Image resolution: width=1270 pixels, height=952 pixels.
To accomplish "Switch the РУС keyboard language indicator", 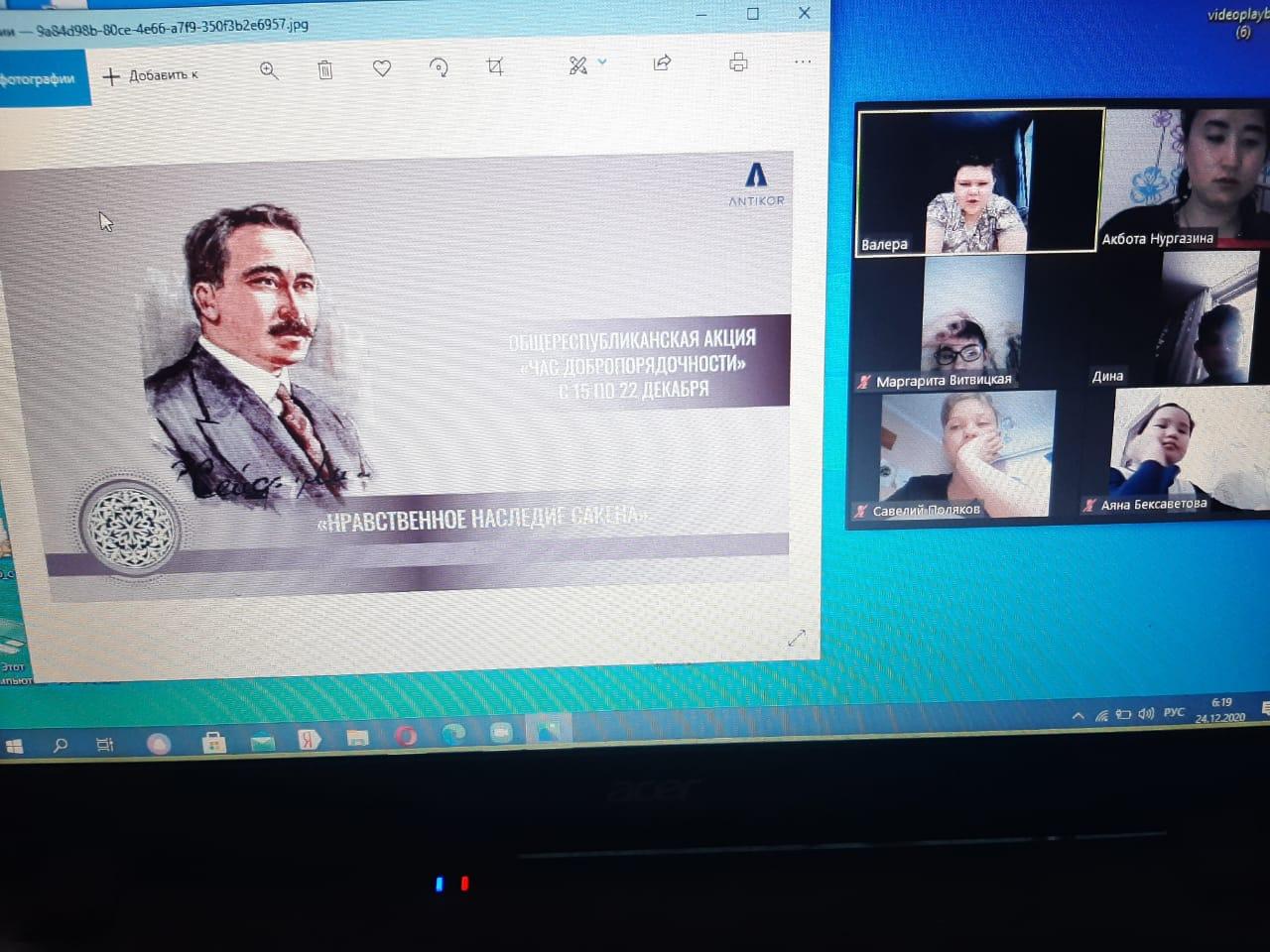I will click(x=1174, y=713).
